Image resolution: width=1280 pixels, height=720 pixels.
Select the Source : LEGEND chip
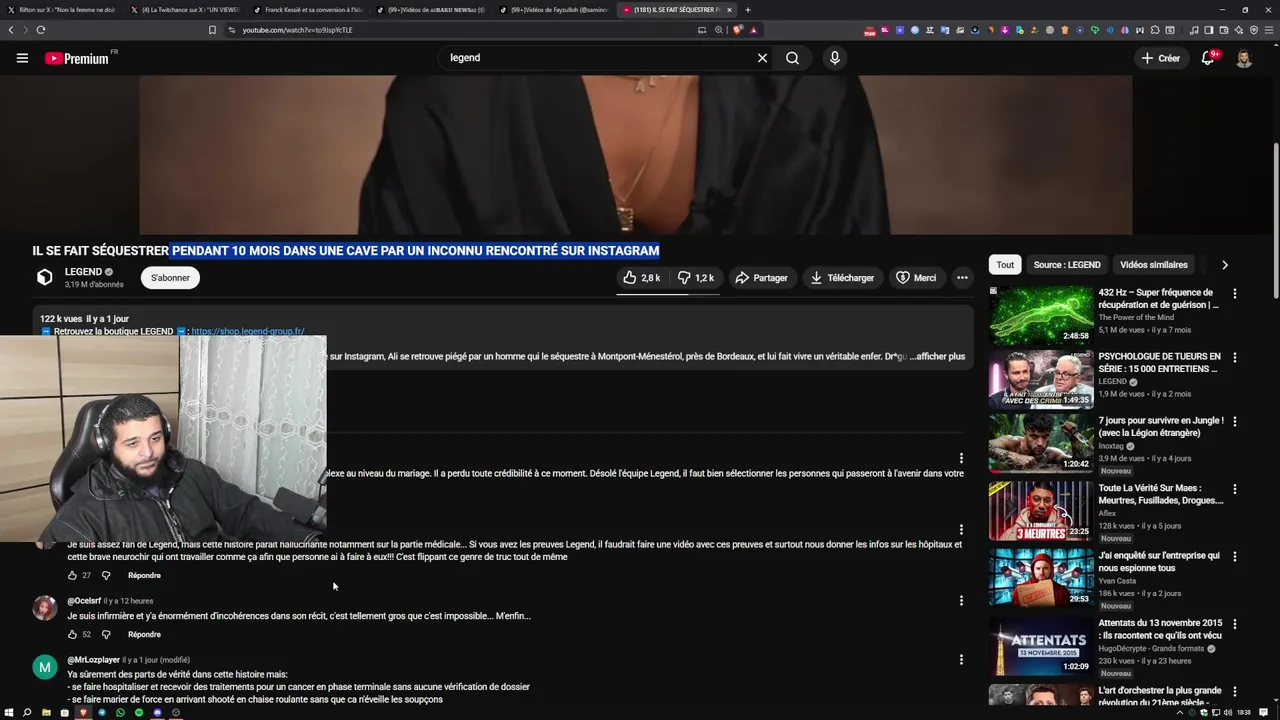point(1067,265)
